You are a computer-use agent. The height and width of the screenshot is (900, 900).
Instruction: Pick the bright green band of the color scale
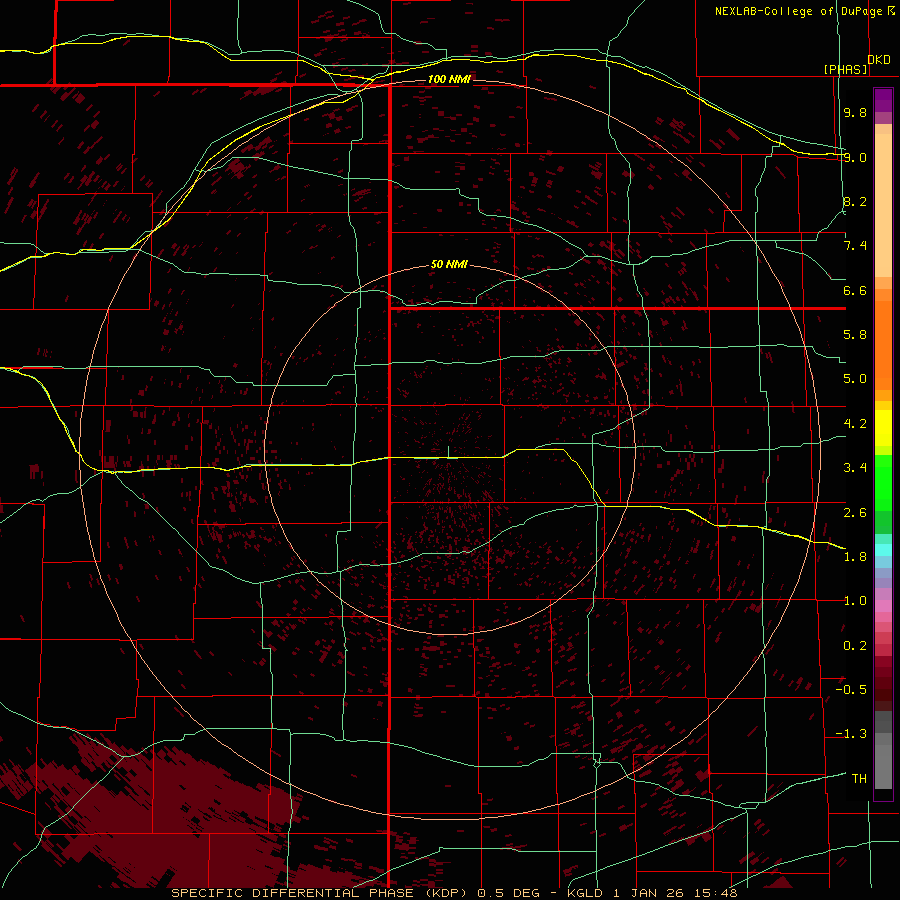(x=883, y=483)
